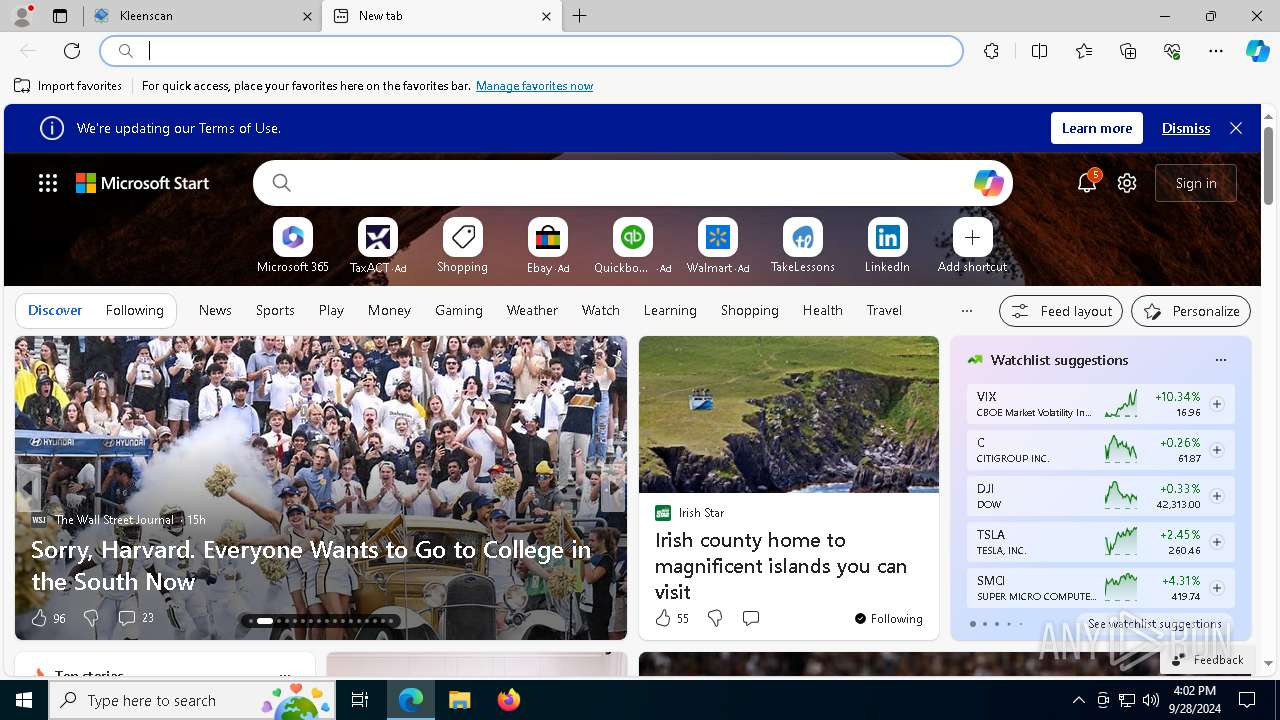This screenshot has height=720, width=1280.
Task: Refresh the page
Action: (x=72, y=51)
